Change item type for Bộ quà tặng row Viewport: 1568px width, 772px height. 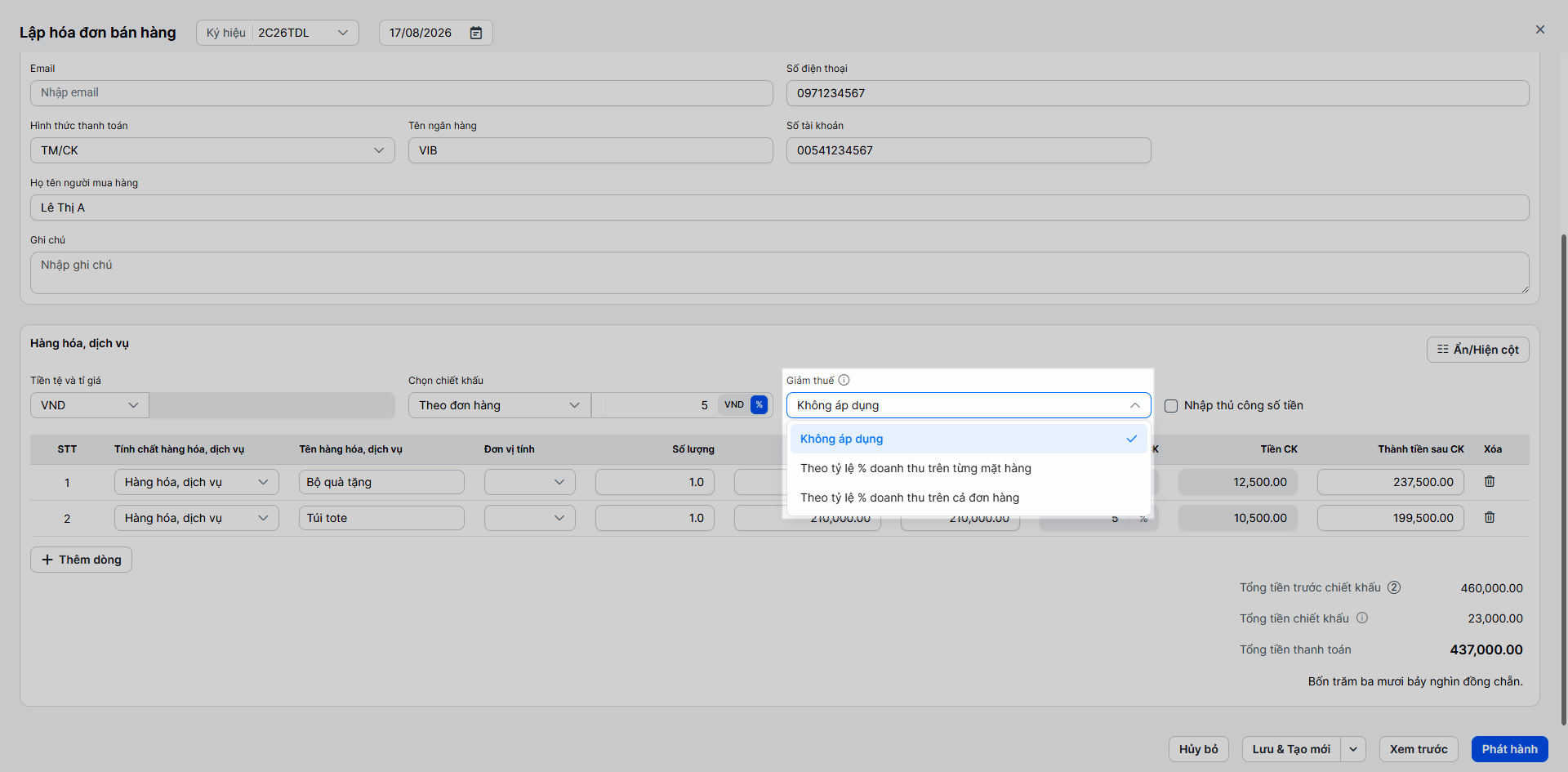(x=197, y=482)
